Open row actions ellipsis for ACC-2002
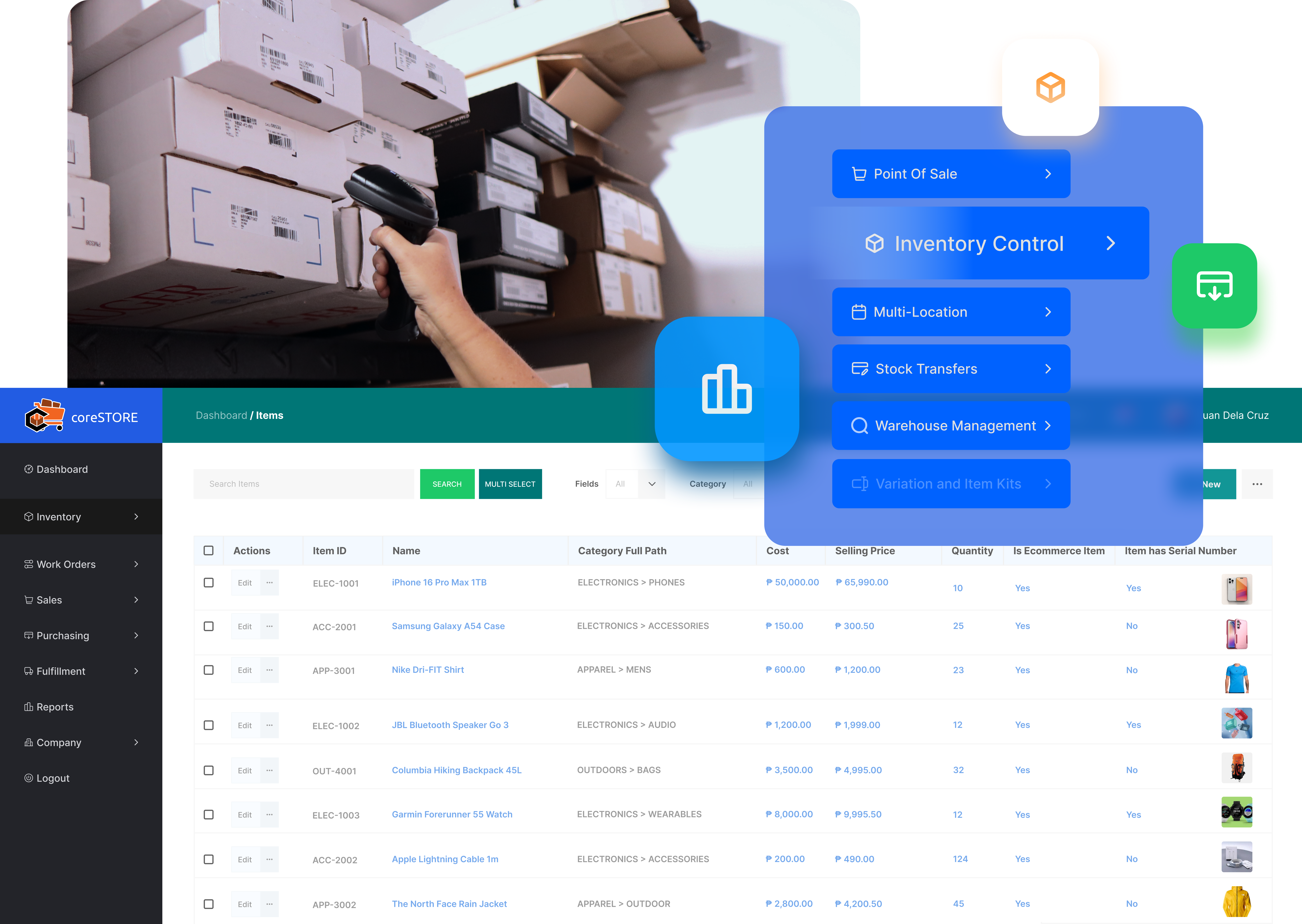The image size is (1302, 924). [x=270, y=859]
